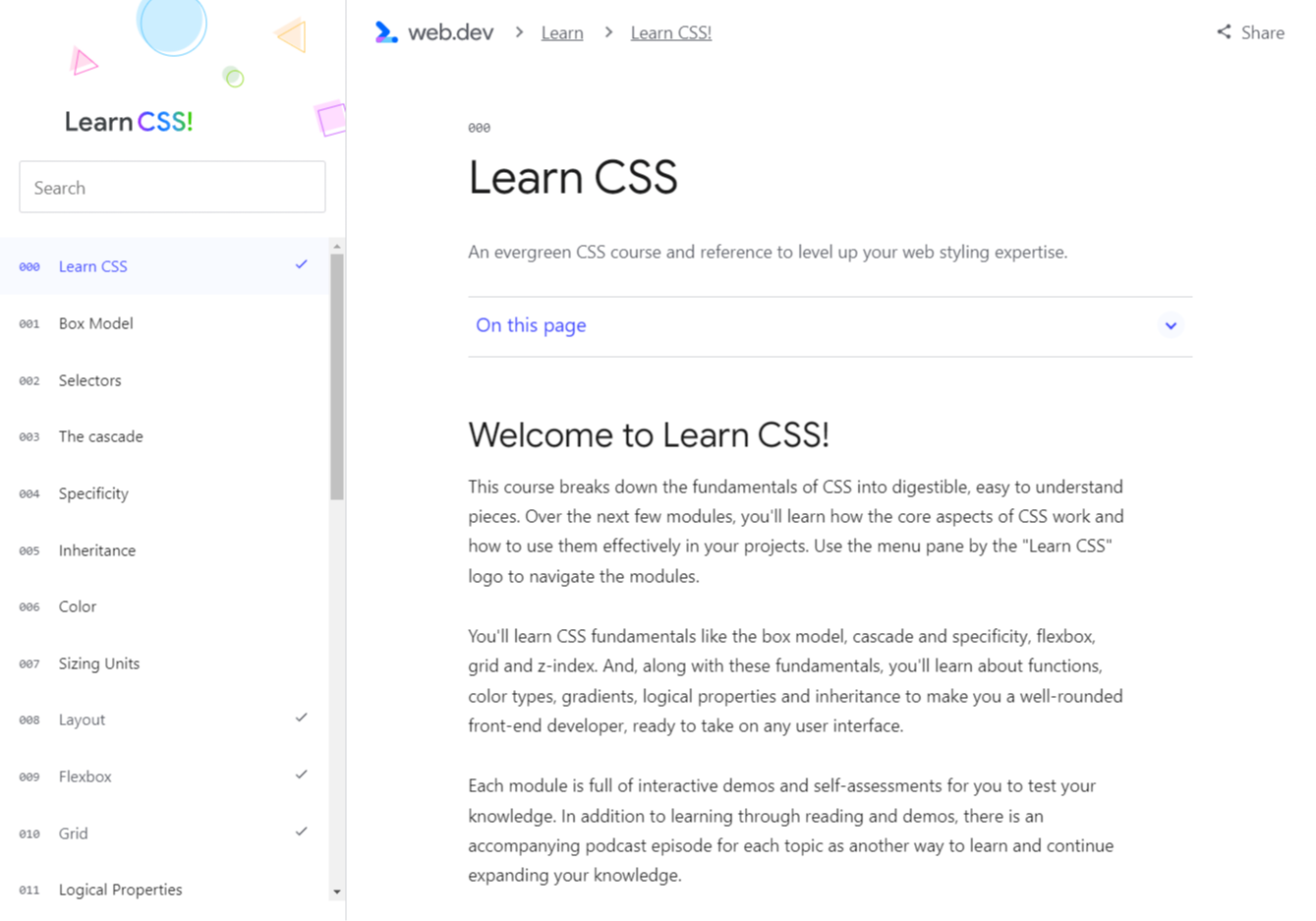Click the web.dev logo icon

[x=386, y=31]
